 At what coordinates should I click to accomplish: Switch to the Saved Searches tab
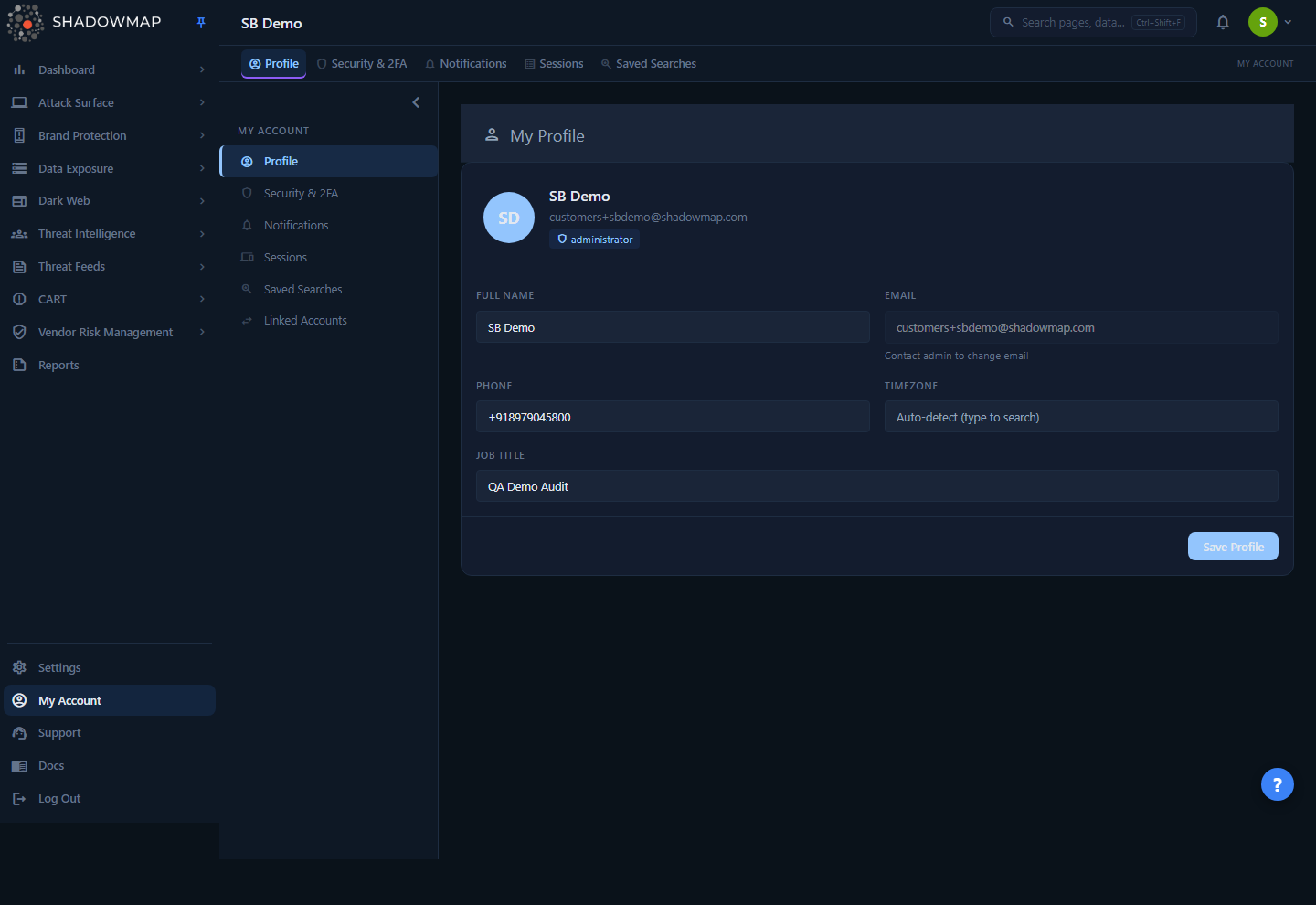click(x=649, y=64)
